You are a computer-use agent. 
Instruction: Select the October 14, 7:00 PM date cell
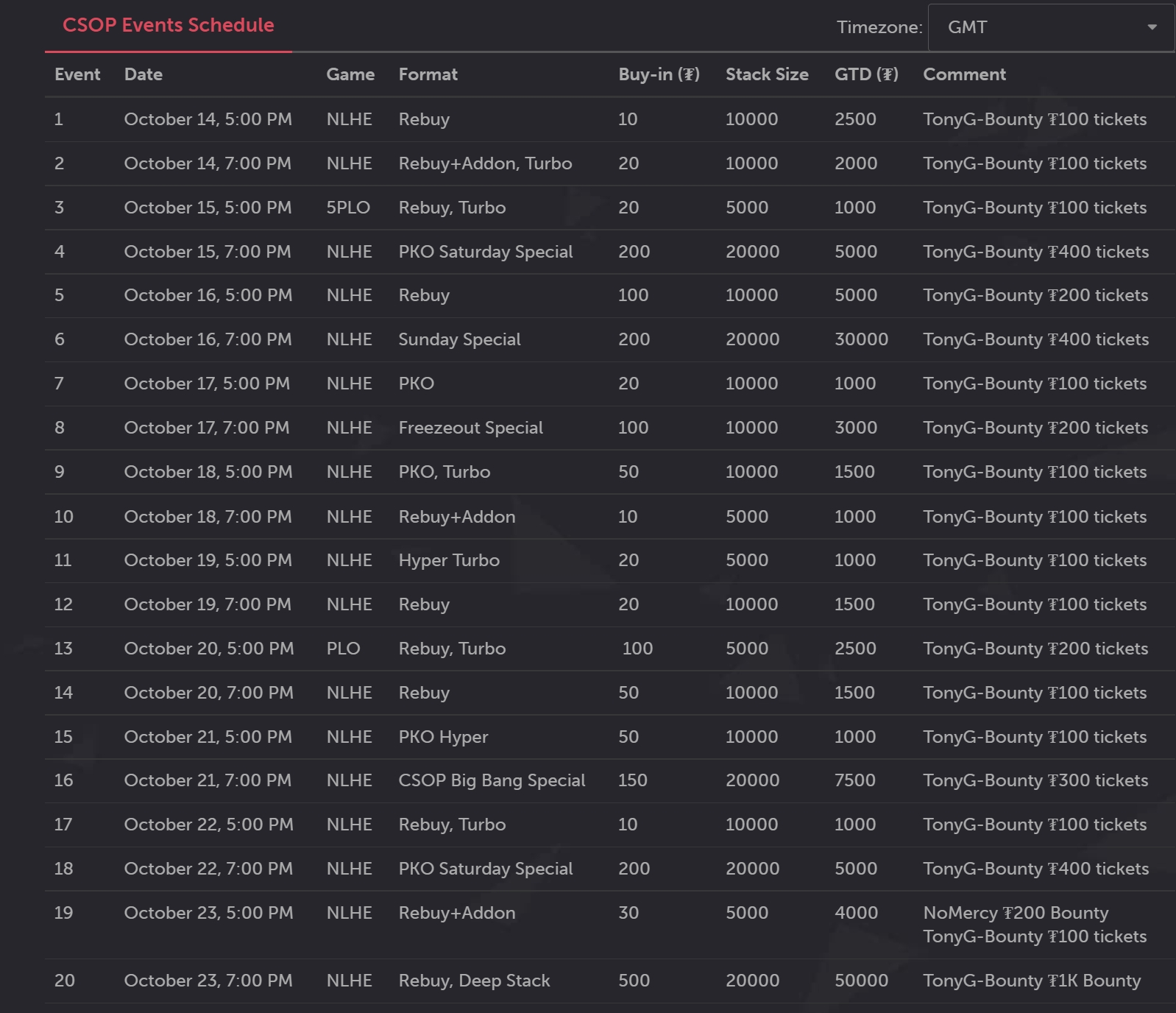tap(208, 163)
